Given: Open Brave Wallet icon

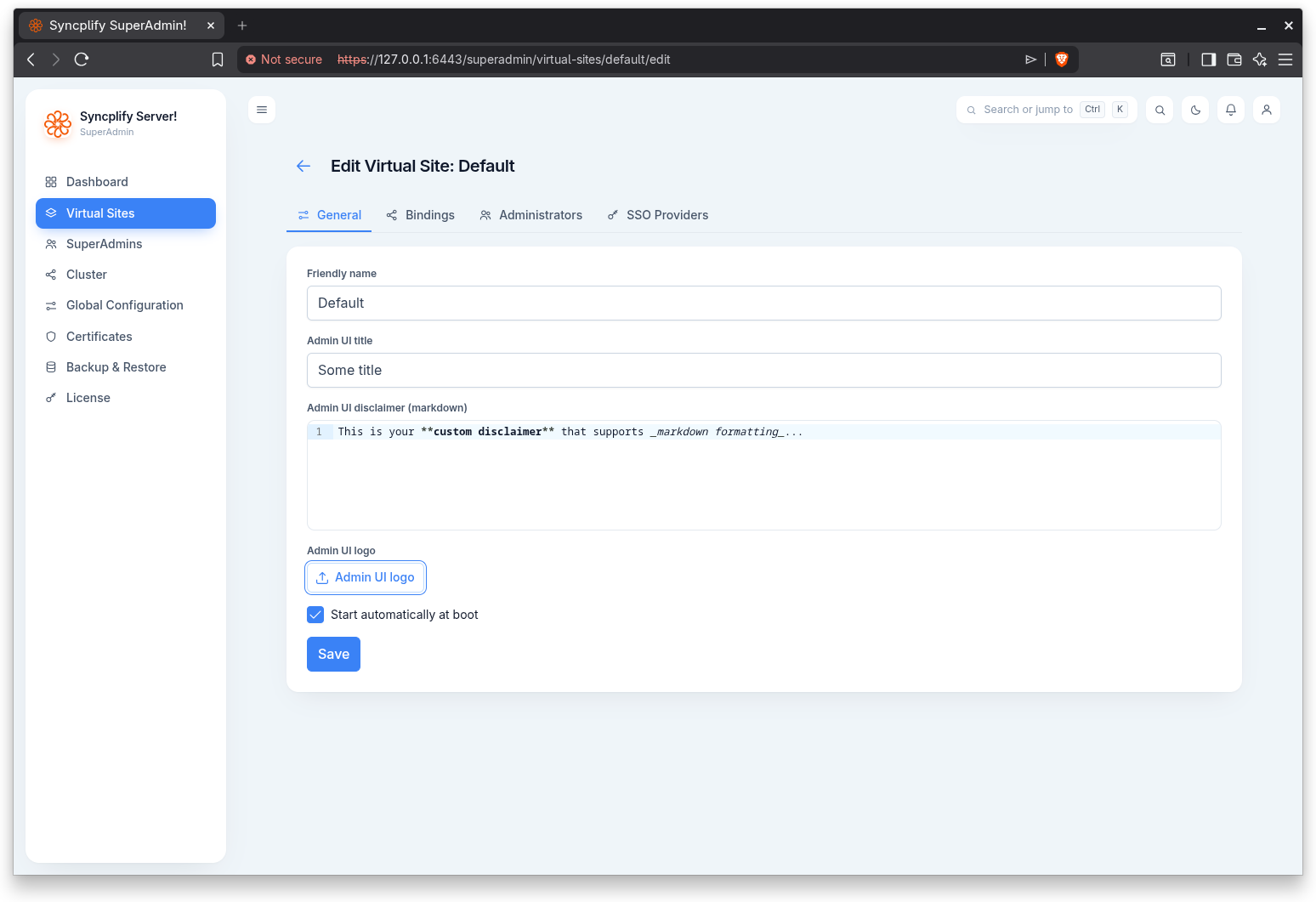Looking at the screenshot, I should [1234, 60].
